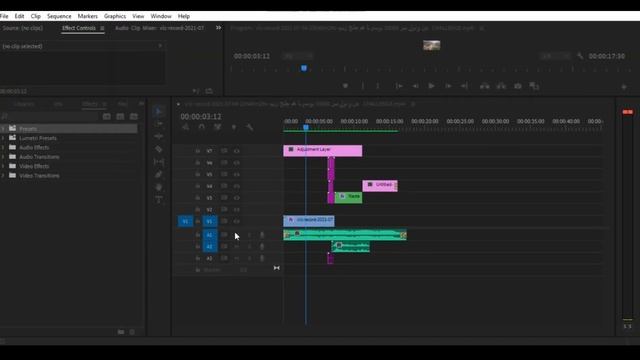Click the 32-bit Color effects filter icon
This screenshot has width=640, height=360.
click(120, 117)
